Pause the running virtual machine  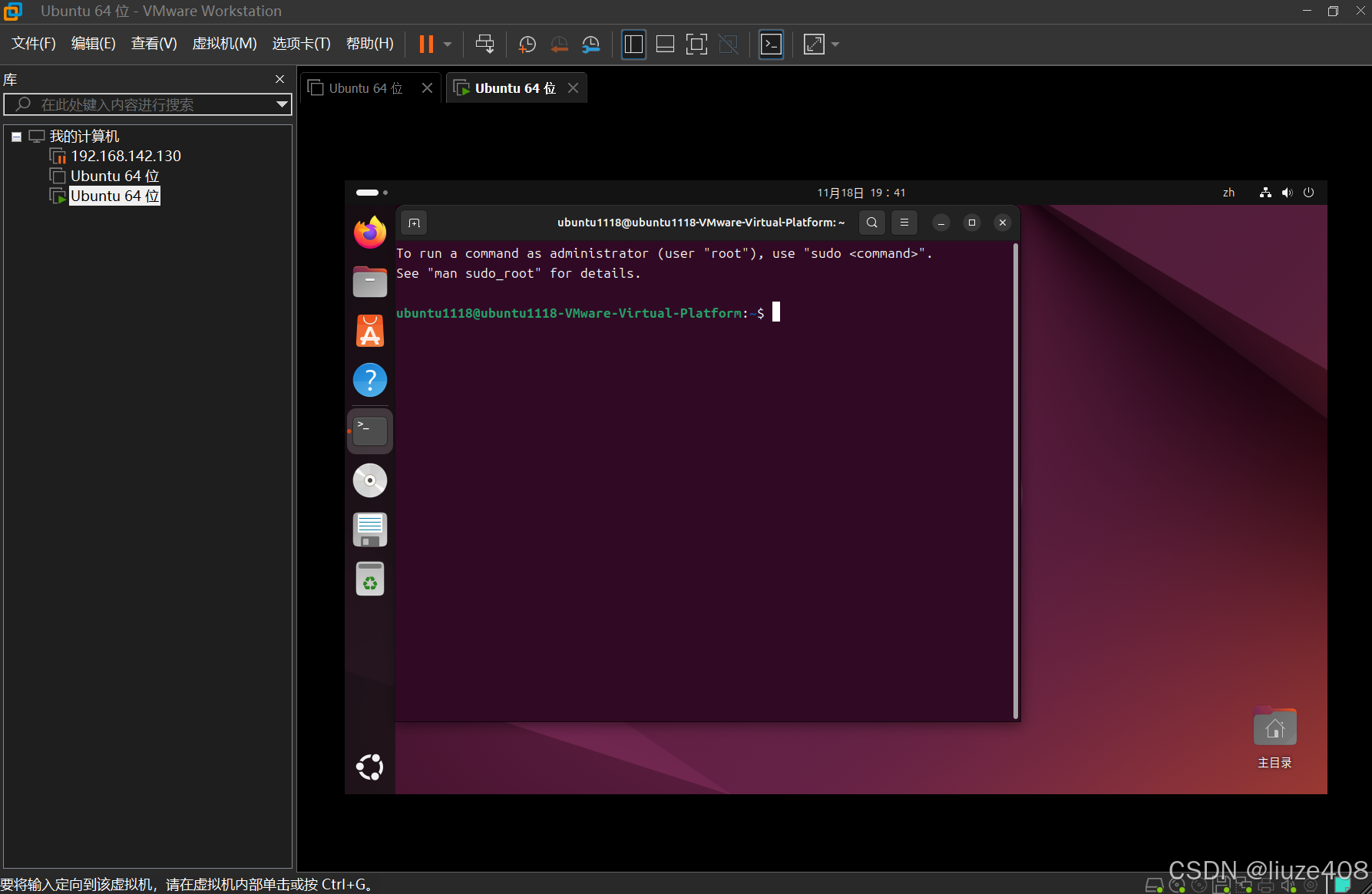[x=426, y=44]
